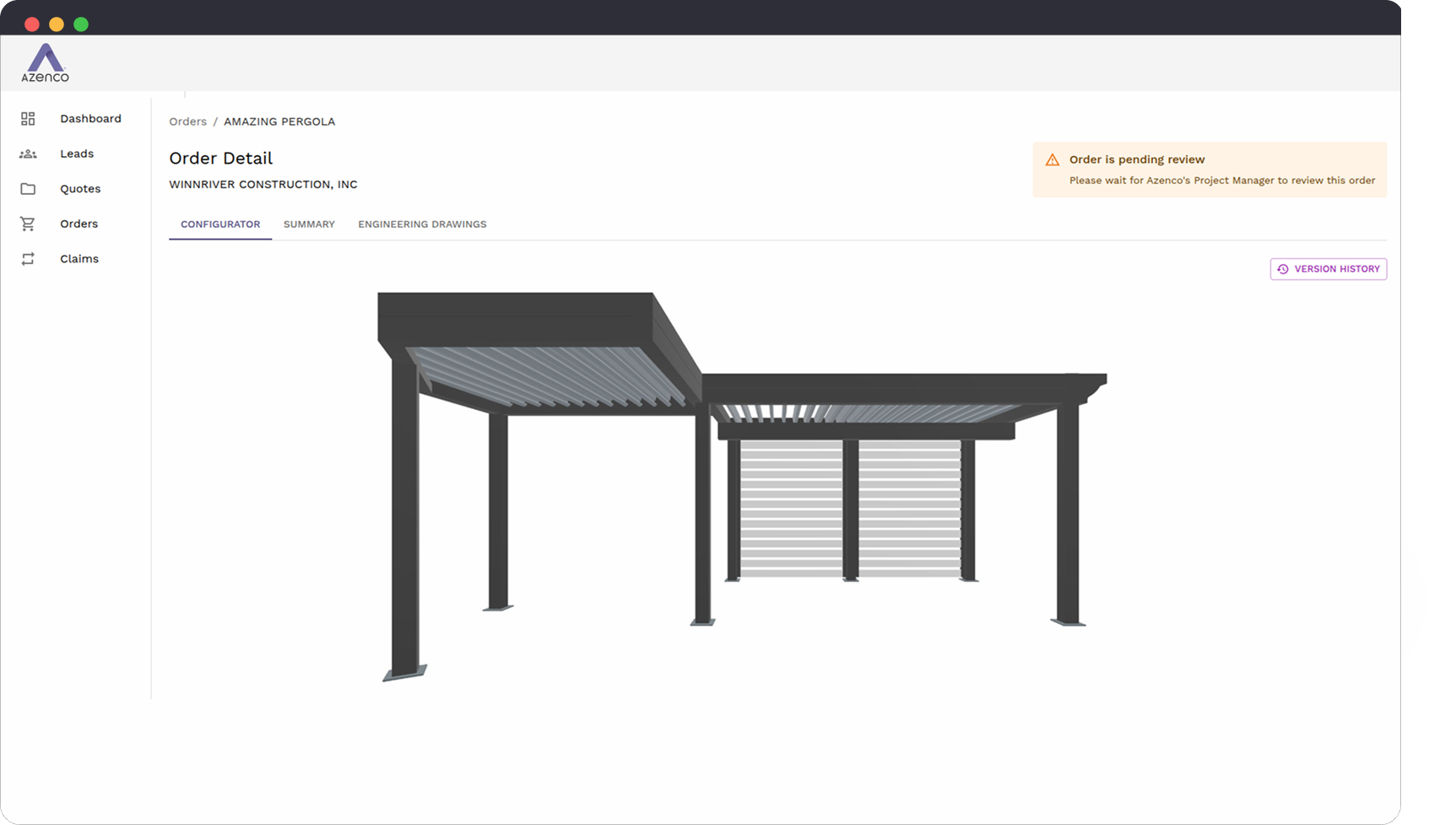The image size is (1456, 825).
Task: Select the Orders shopping cart icon
Action: (x=28, y=223)
